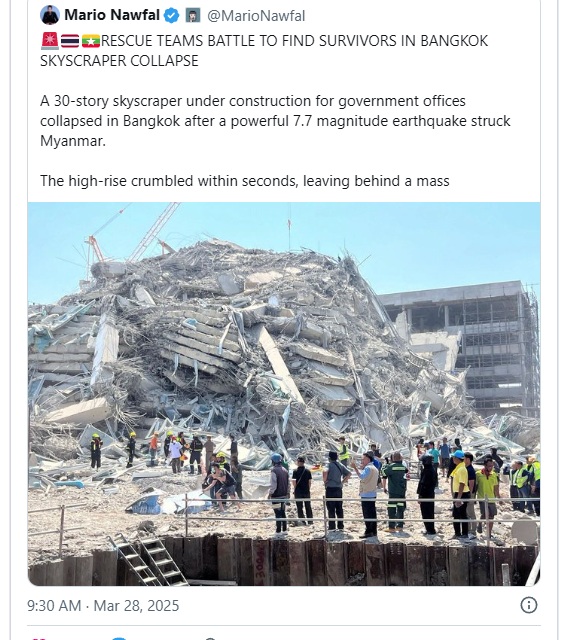Open the 9:30 AM Mar 28, 2025 timestamp
This screenshot has width=569, height=640.
103,606
